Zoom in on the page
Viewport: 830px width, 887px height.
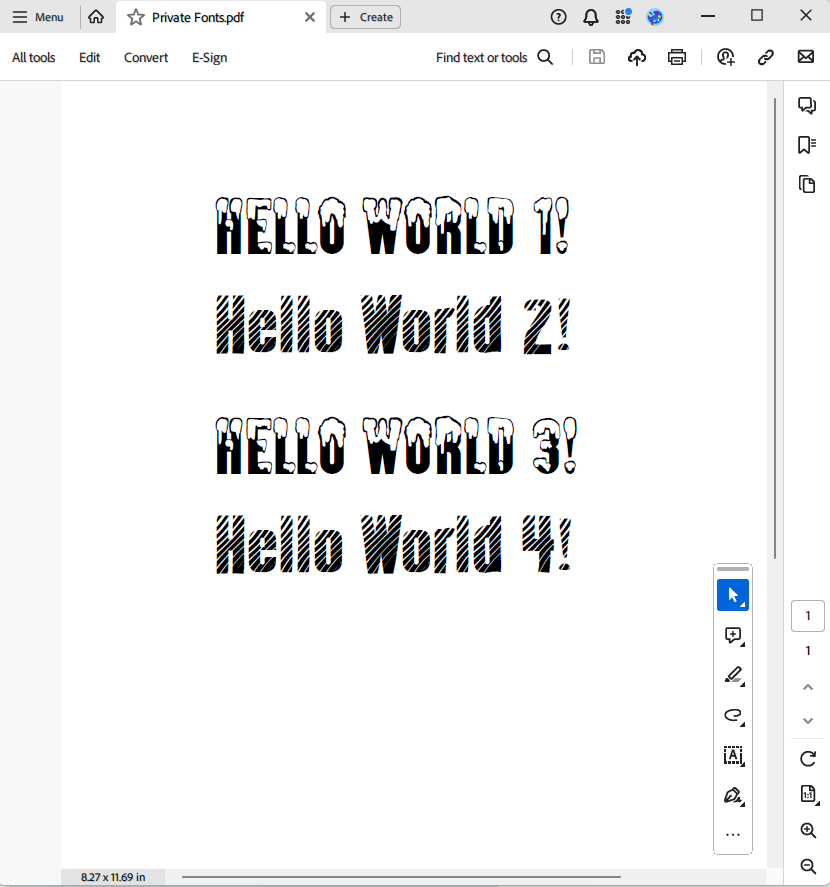[807, 830]
